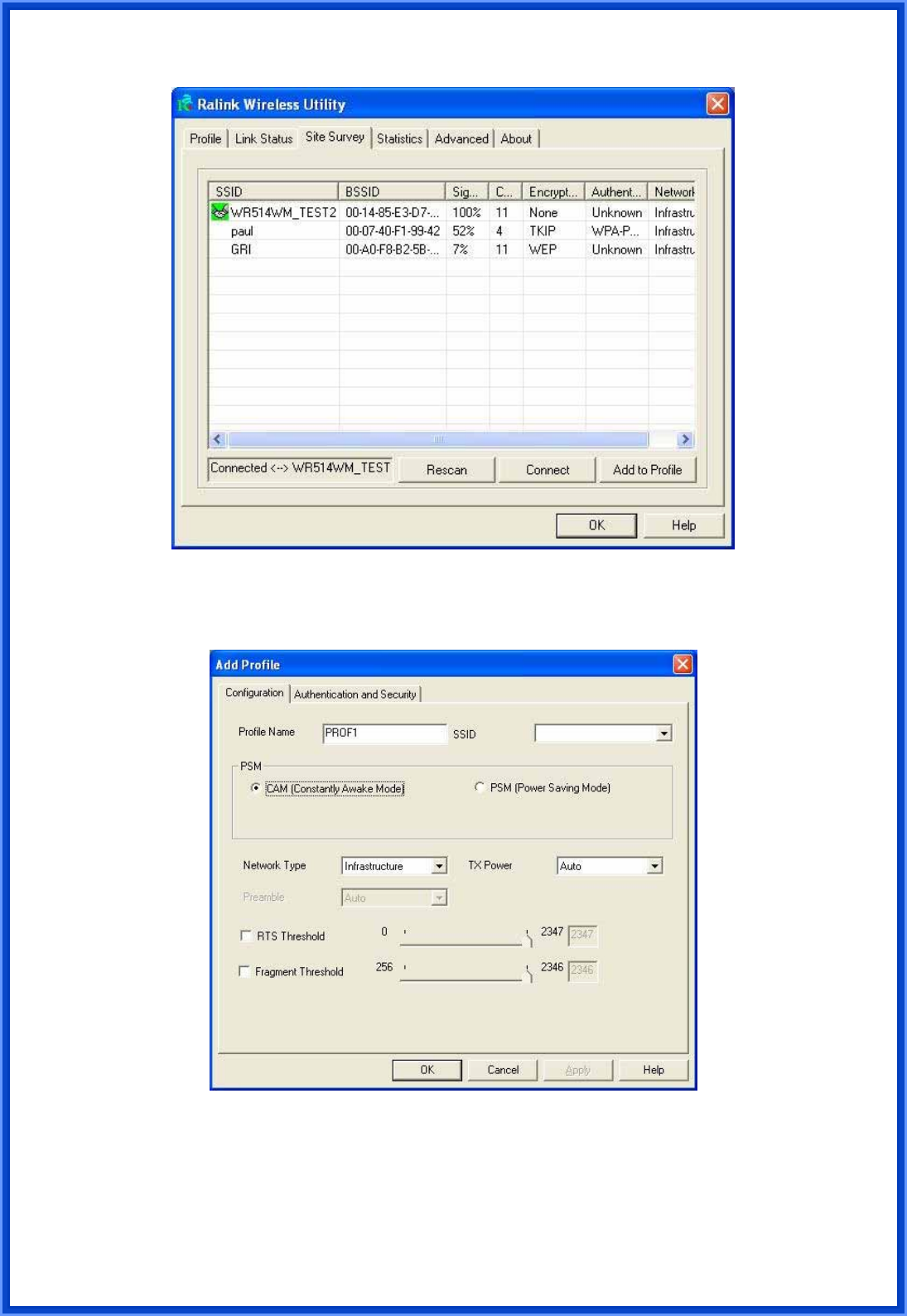Image resolution: width=907 pixels, height=1316 pixels.
Task: Select CAM Constantly Awake Mode radio button
Action: tap(255, 787)
